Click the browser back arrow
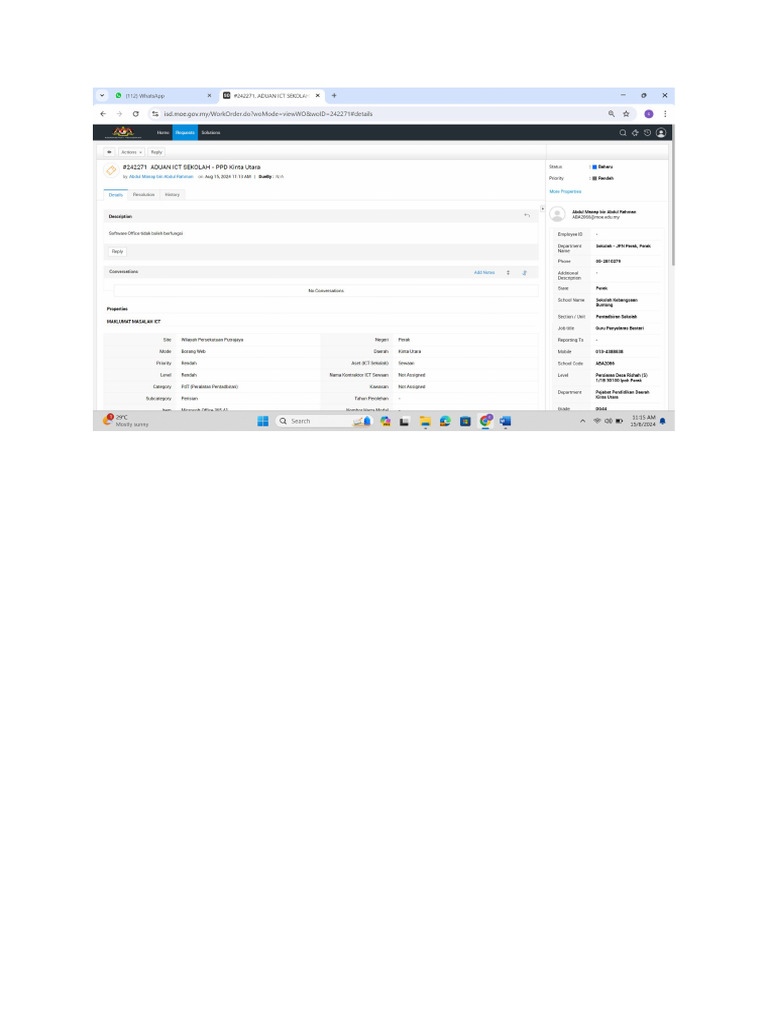The image size is (768, 1024). [103, 114]
